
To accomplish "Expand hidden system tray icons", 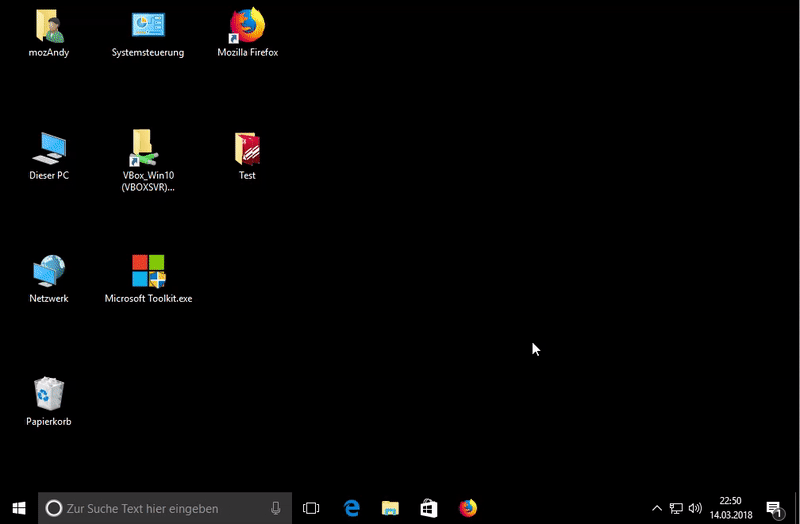I will (657, 508).
